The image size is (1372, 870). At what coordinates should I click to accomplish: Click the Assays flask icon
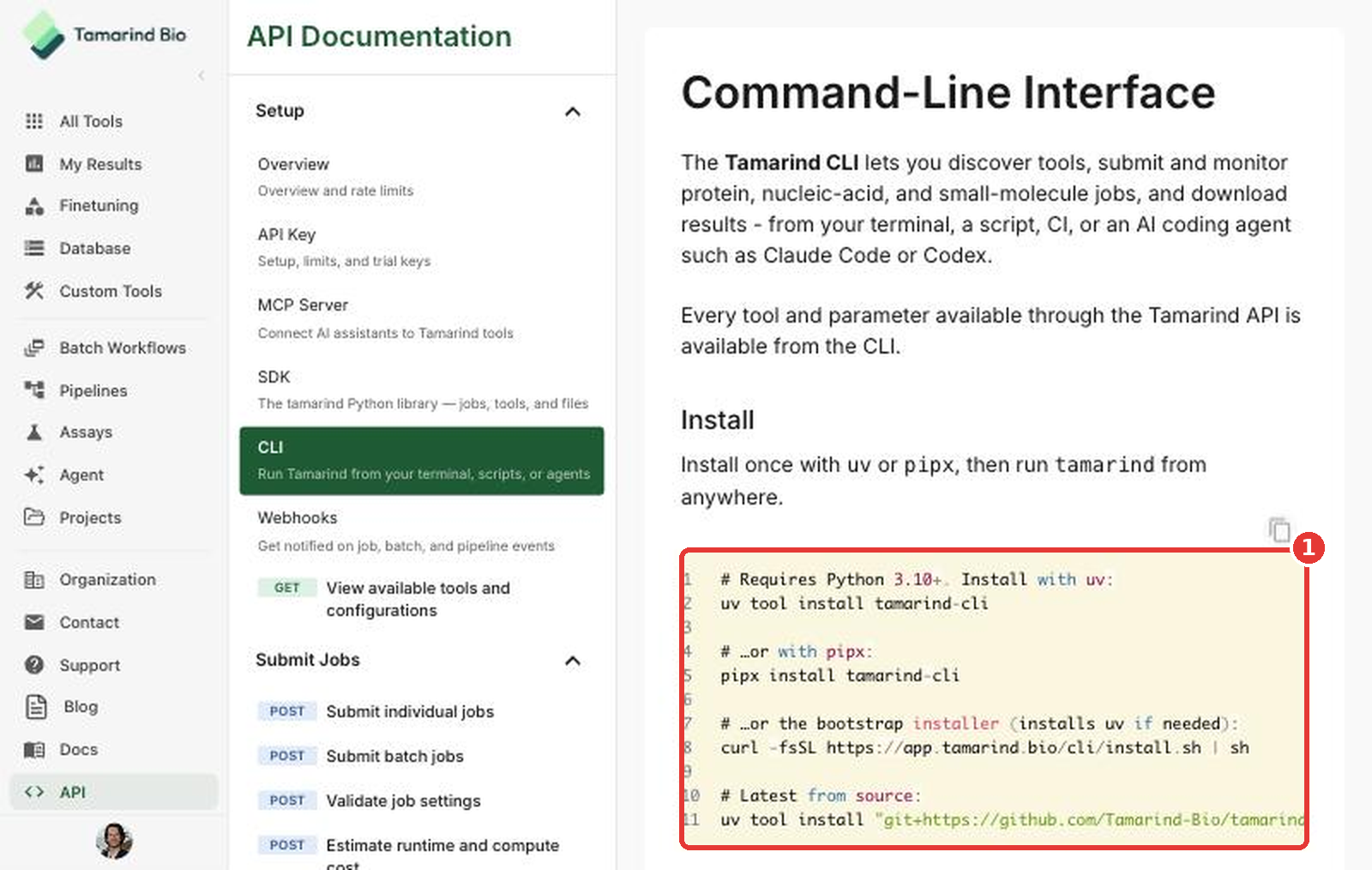tap(34, 432)
